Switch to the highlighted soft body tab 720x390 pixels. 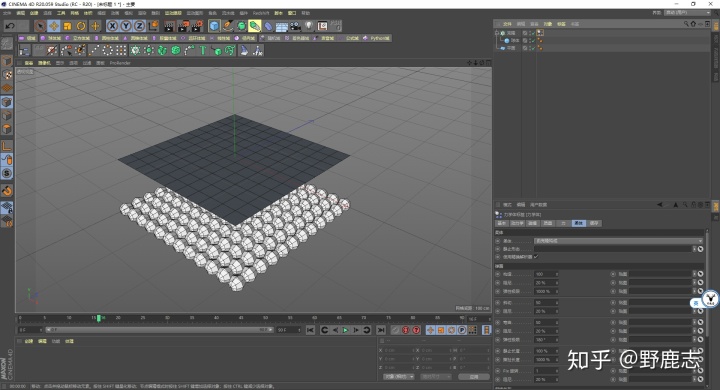579,223
